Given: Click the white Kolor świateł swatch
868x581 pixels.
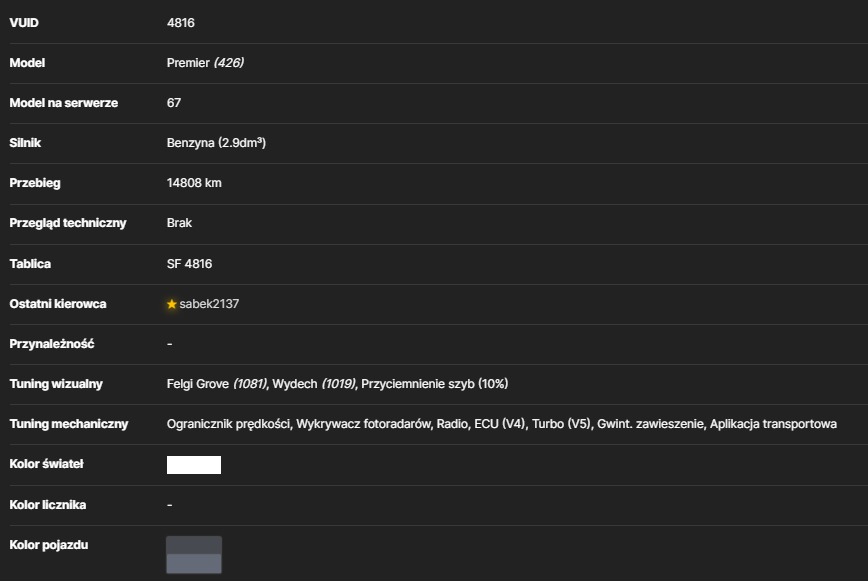Looking at the screenshot, I should tap(194, 465).
